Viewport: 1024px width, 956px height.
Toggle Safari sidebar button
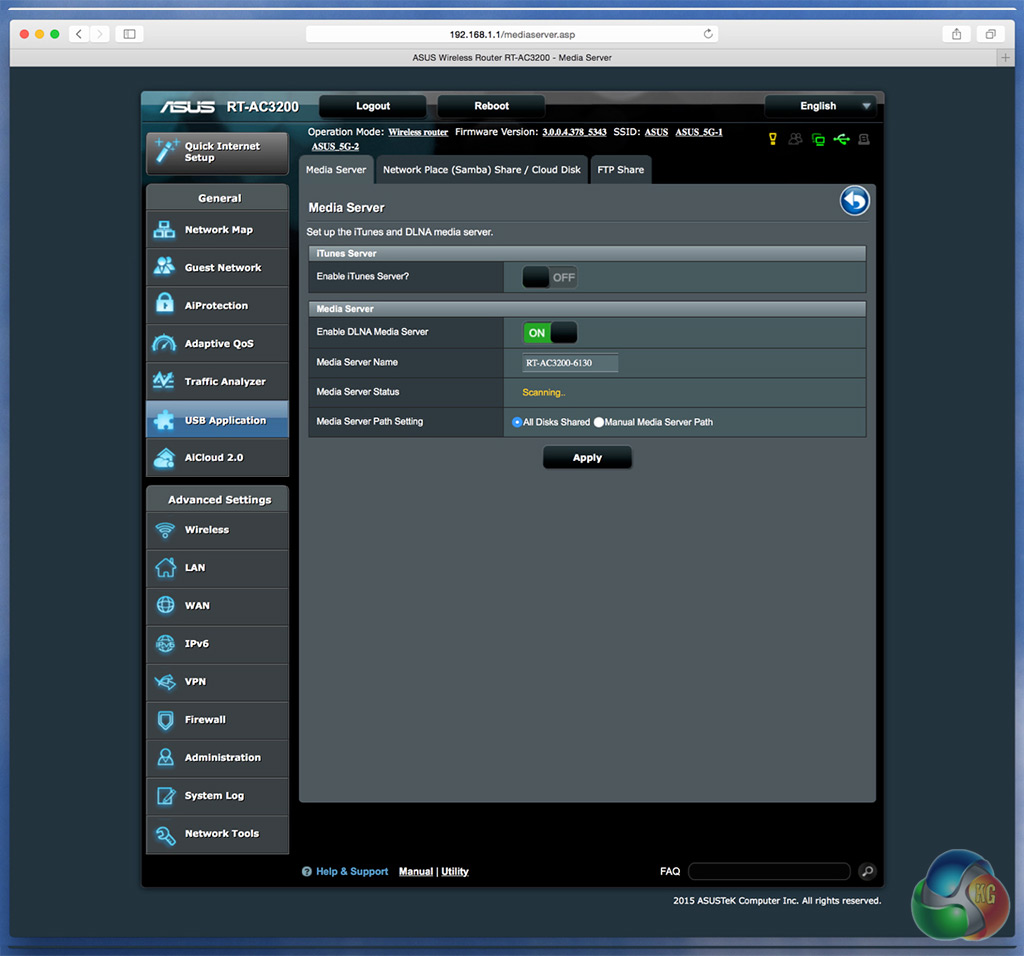[129, 34]
